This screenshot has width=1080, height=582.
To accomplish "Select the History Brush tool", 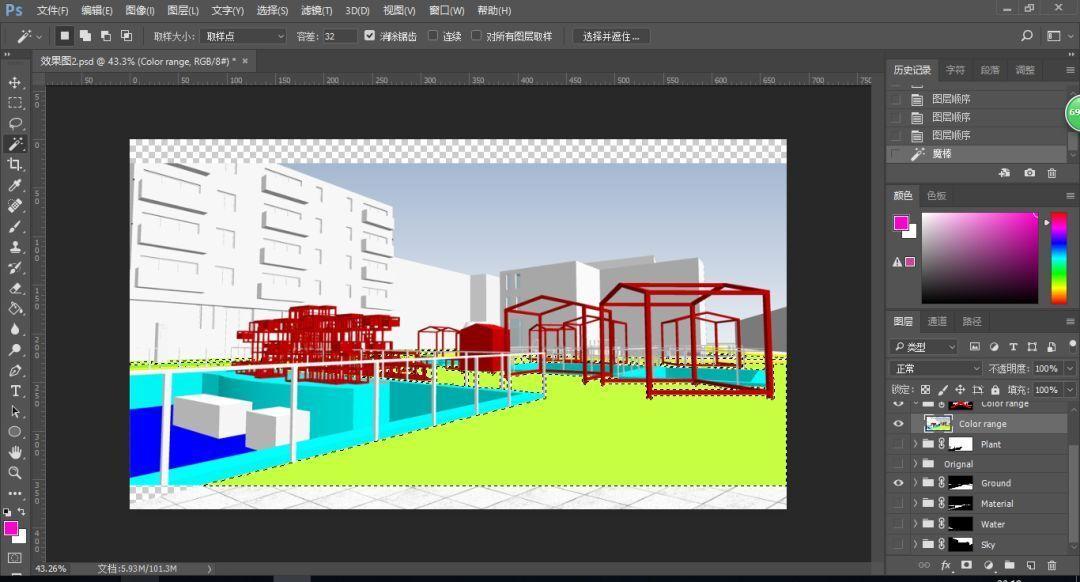I will click(15, 267).
